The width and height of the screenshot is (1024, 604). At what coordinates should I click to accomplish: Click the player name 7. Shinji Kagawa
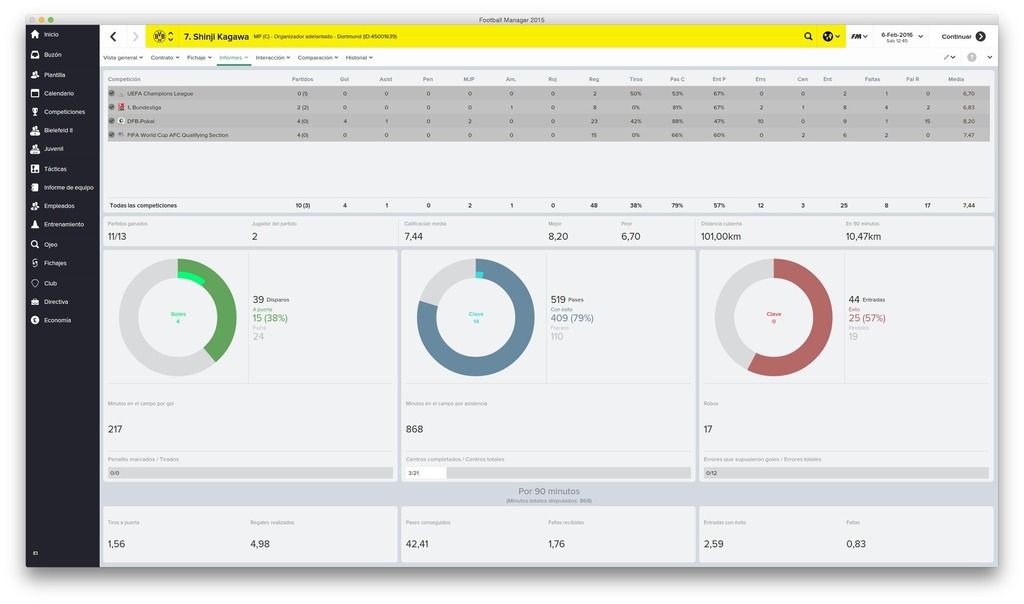coord(216,37)
